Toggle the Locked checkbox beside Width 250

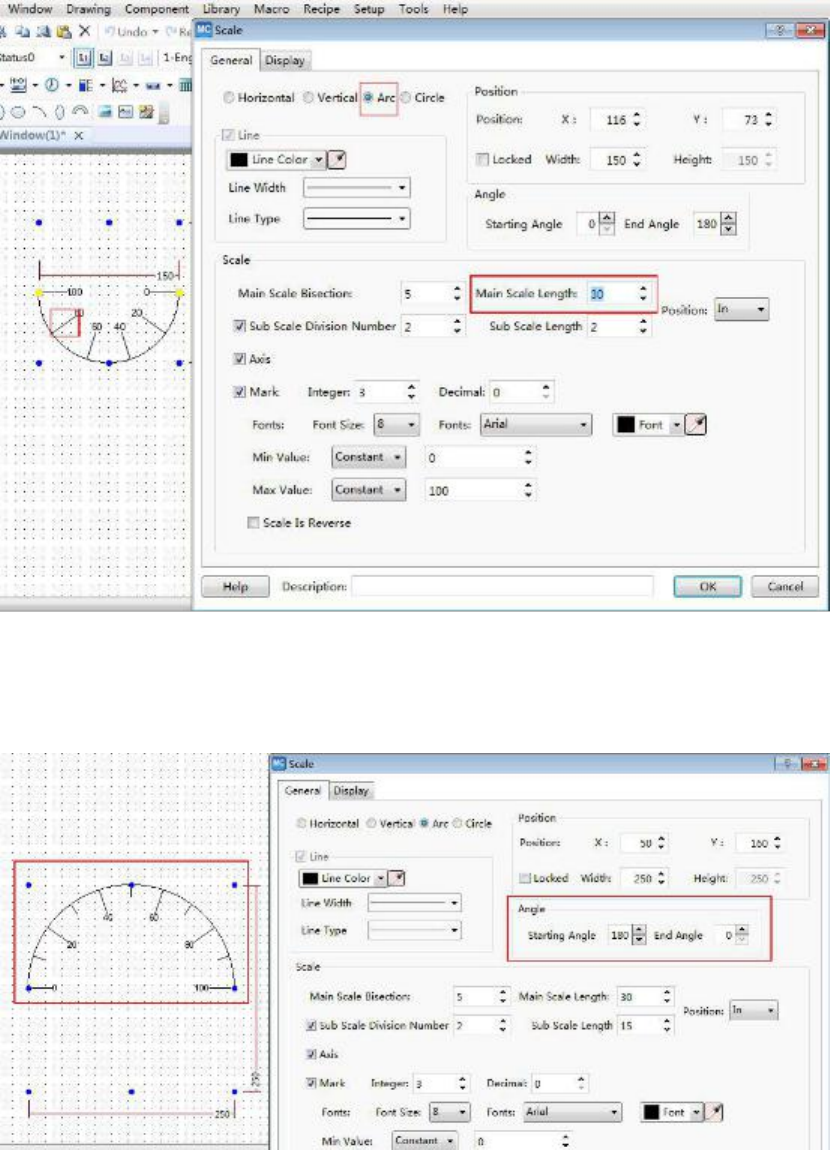(525, 878)
